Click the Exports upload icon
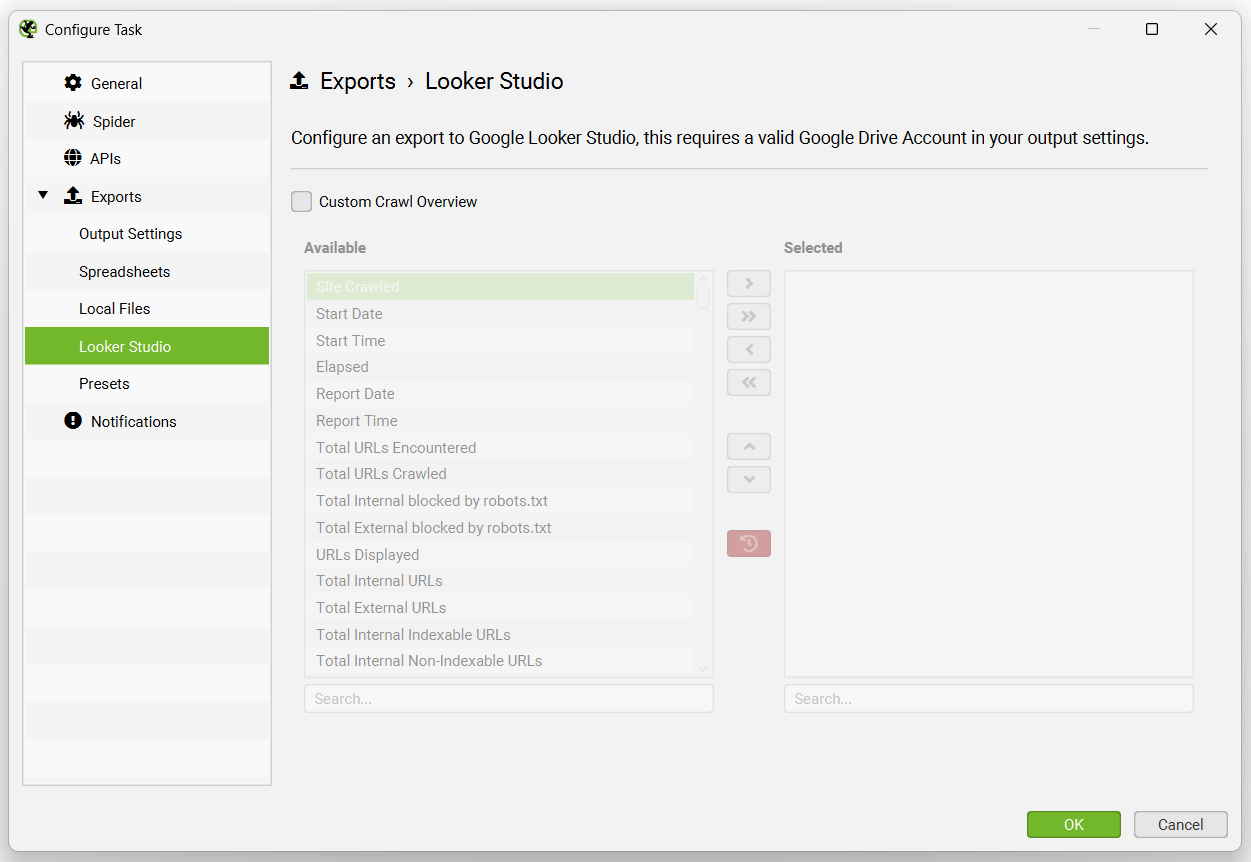This screenshot has height=862, width=1251. 72,196
